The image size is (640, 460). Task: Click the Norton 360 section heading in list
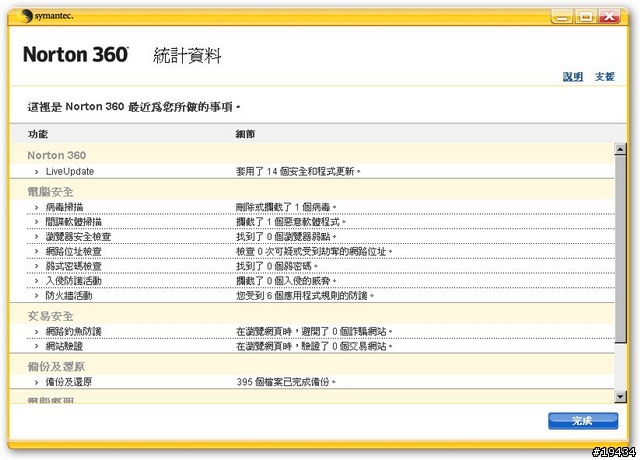coord(57,156)
